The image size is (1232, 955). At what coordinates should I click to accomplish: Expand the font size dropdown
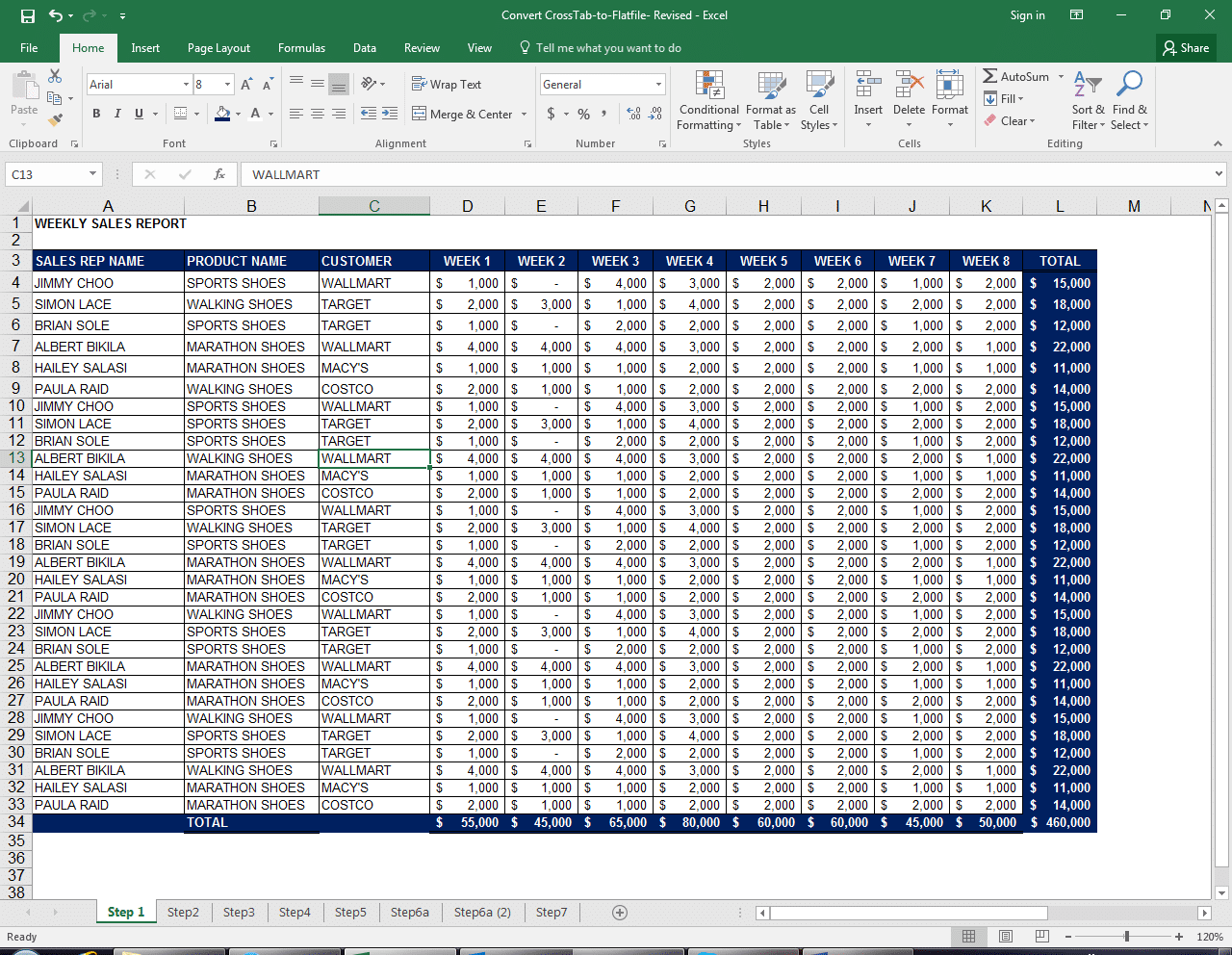(227, 85)
